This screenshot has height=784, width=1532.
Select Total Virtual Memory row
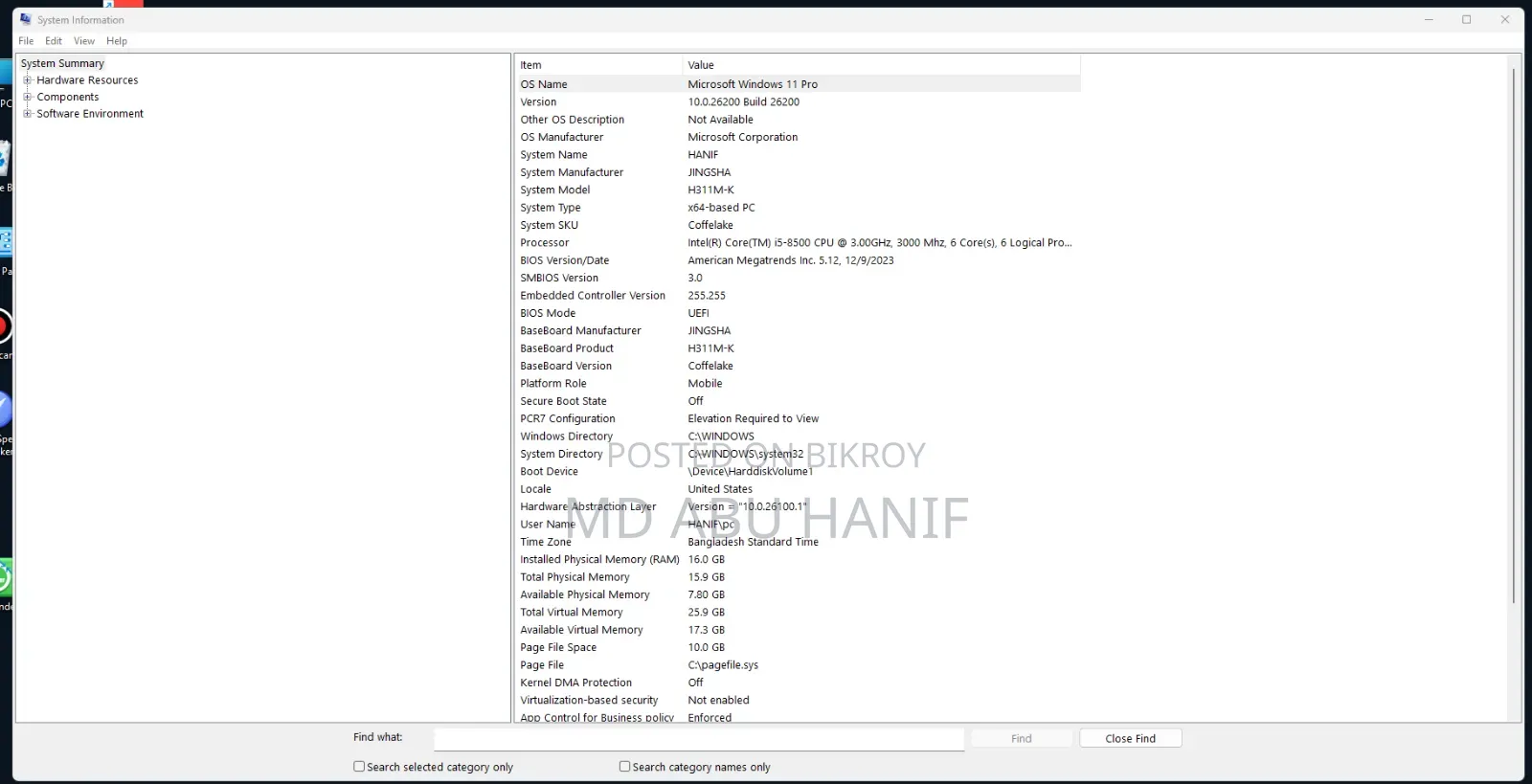click(x=798, y=613)
